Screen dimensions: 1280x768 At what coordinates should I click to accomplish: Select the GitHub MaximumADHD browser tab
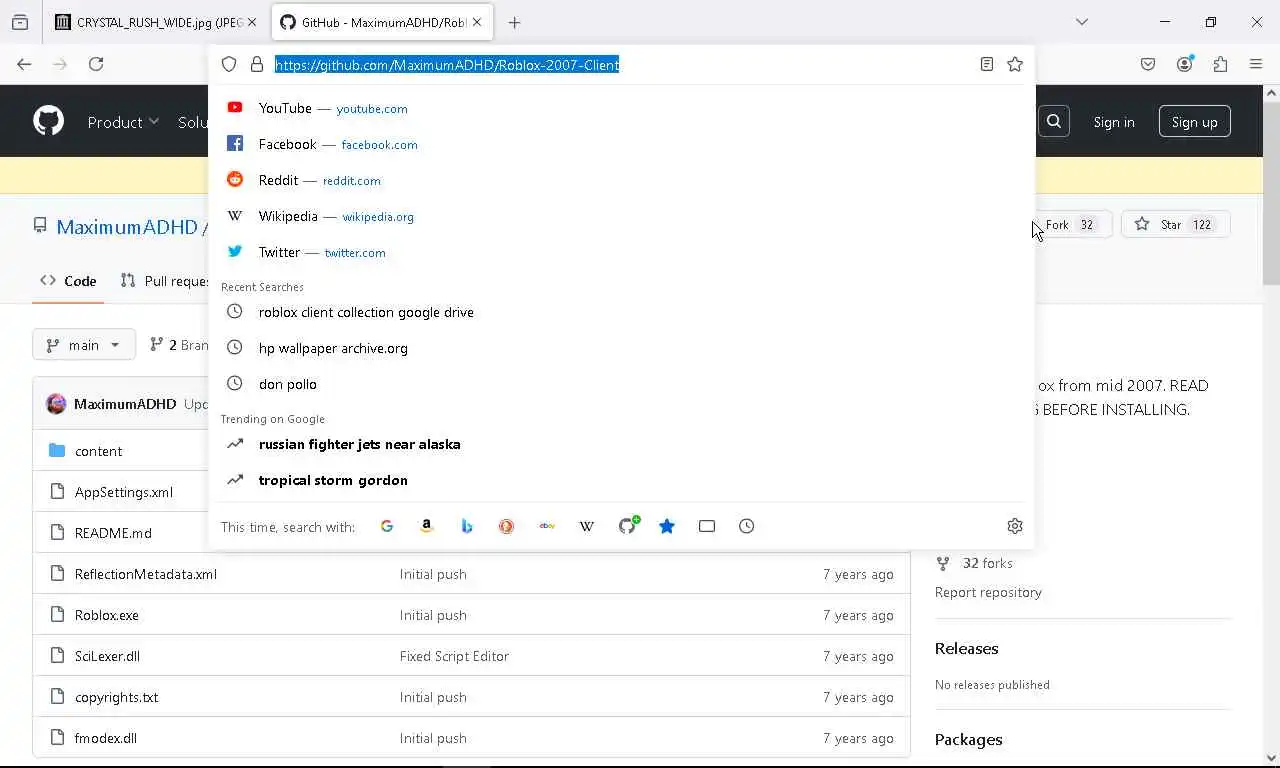(x=382, y=22)
